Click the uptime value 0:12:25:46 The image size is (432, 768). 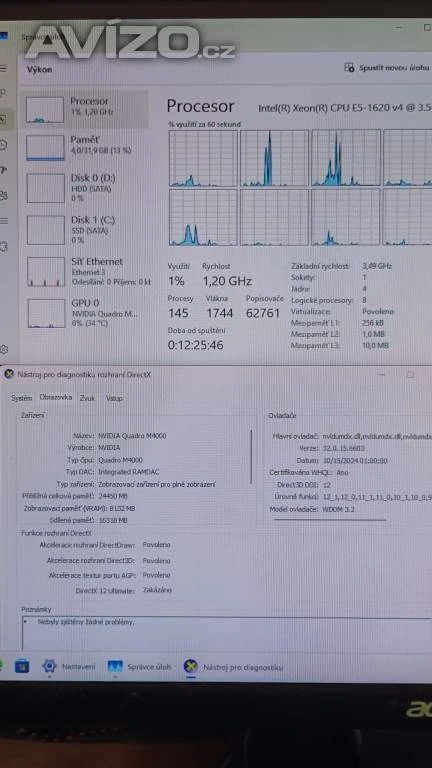click(195, 345)
